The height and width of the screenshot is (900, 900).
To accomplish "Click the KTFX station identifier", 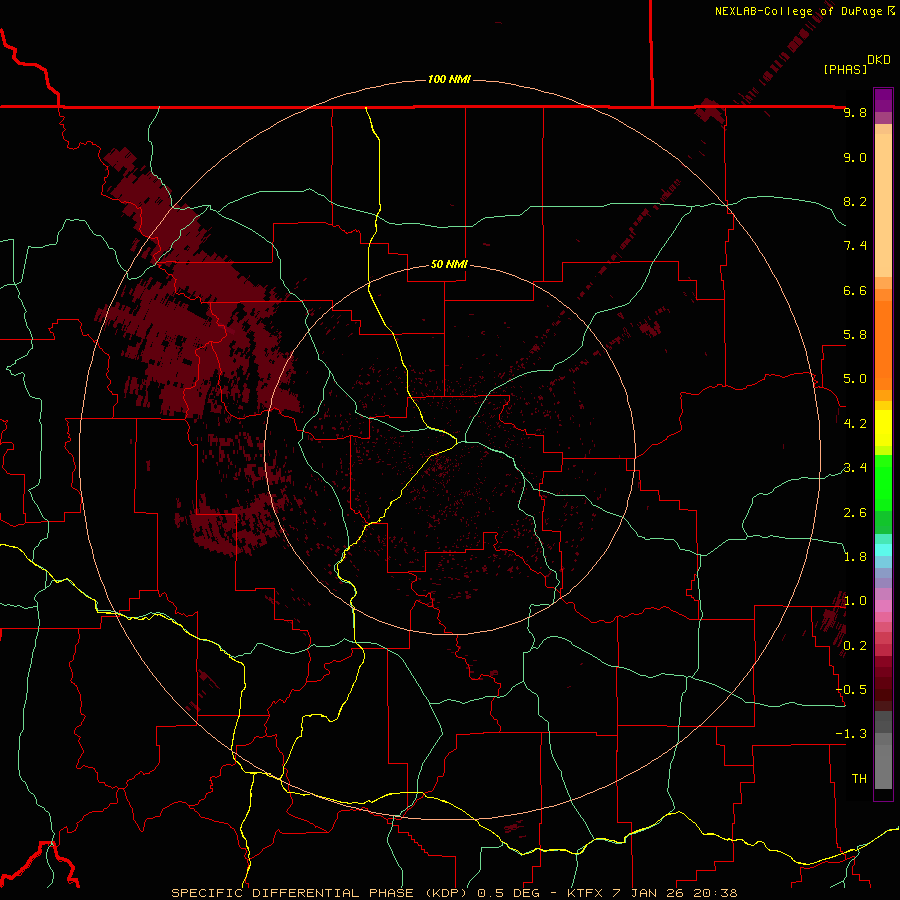I will click(x=587, y=893).
